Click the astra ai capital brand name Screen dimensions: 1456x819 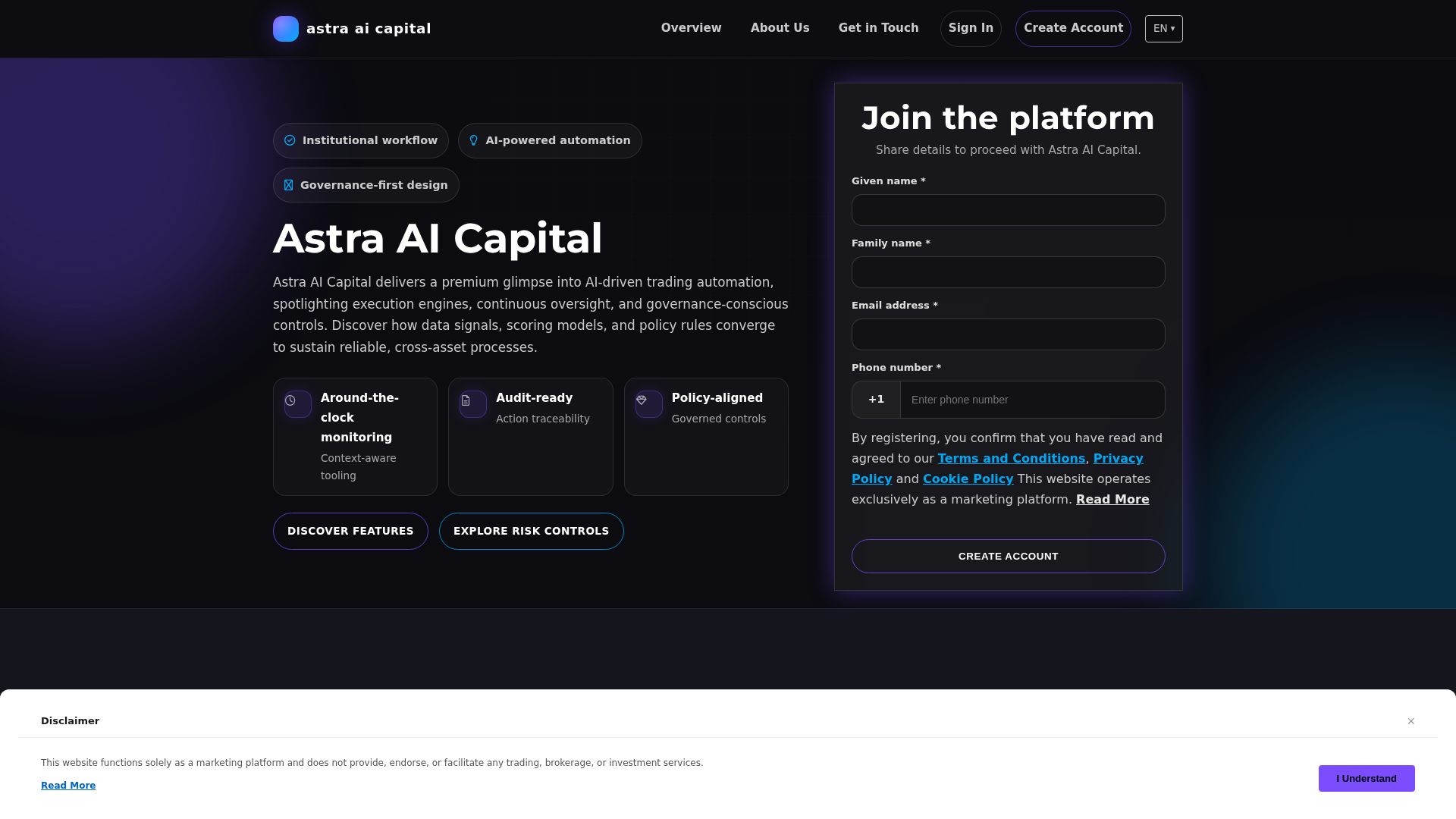point(369,29)
